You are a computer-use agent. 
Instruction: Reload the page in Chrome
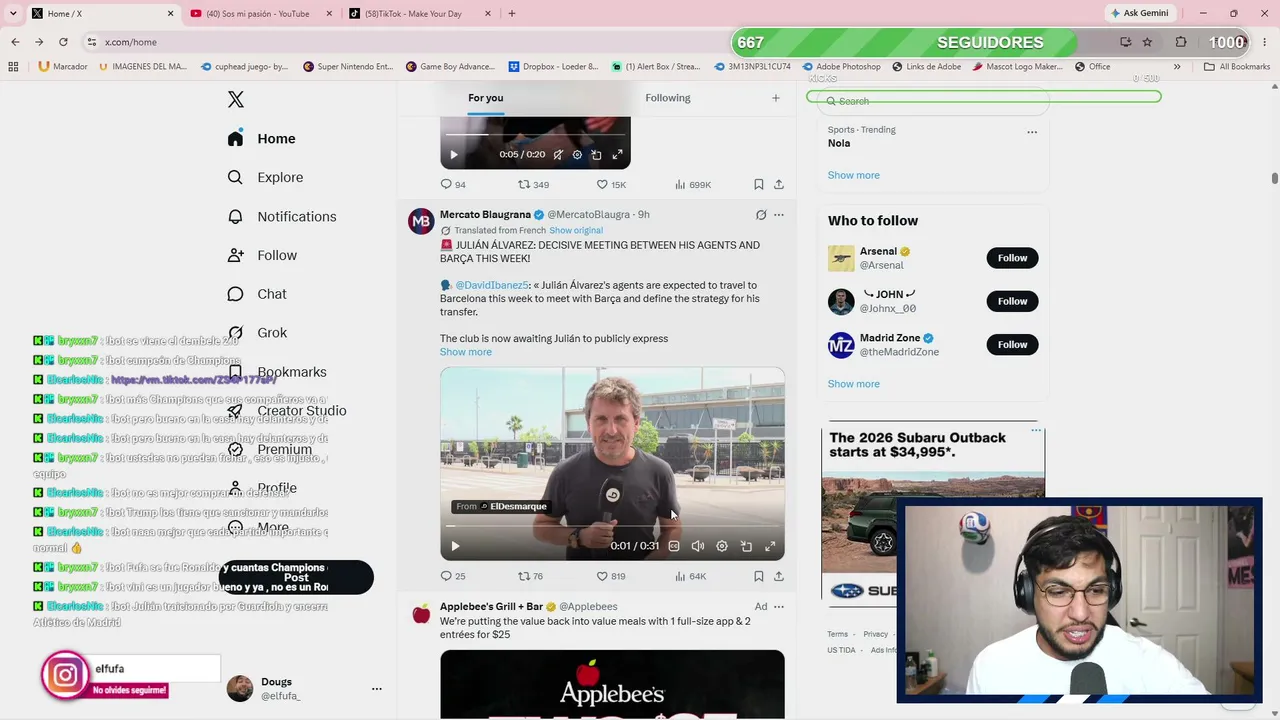click(63, 42)
